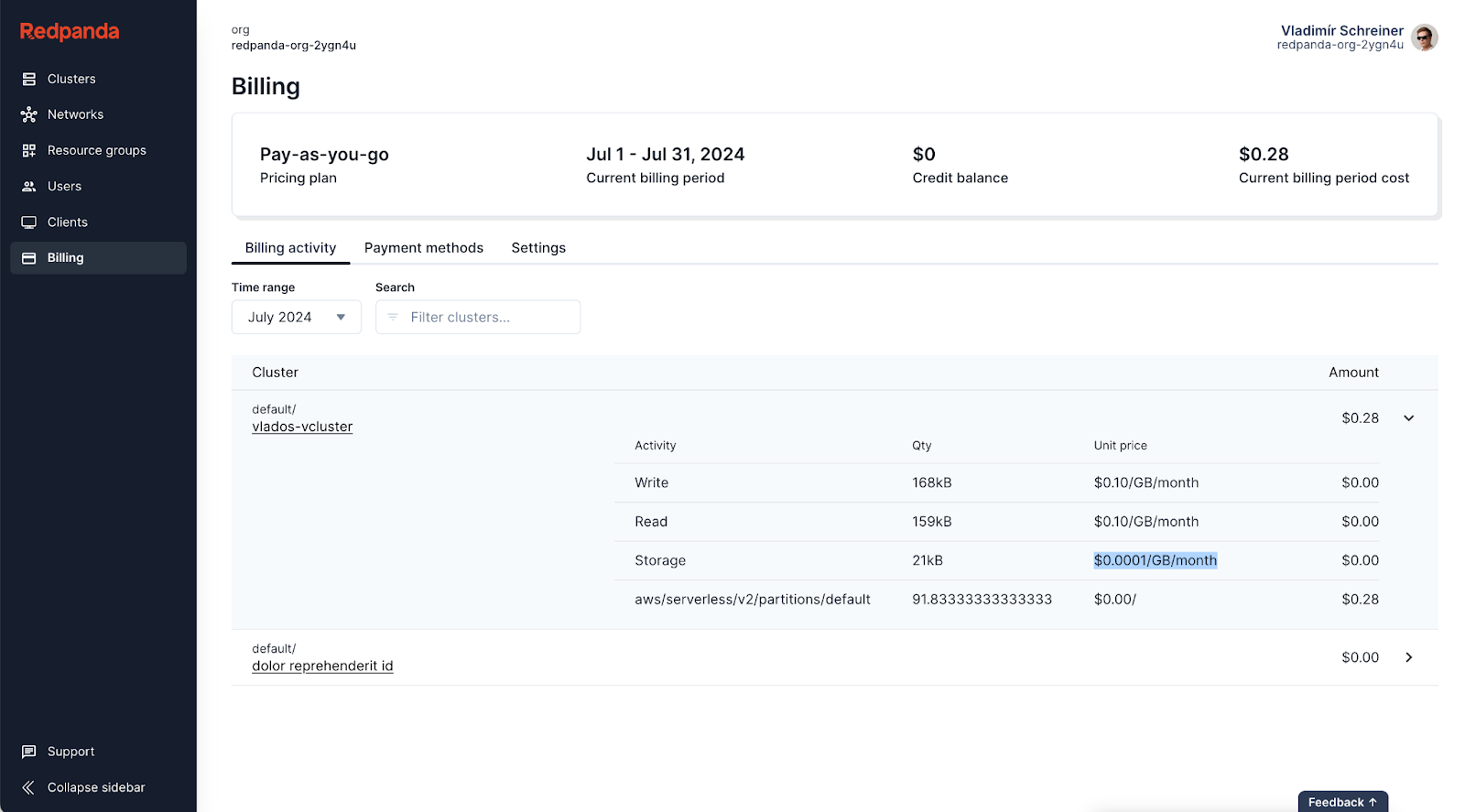Screen dimensions: 1465x812
Task: Open the July 2024 time range dropdown
Action: (x=297, y=317)
